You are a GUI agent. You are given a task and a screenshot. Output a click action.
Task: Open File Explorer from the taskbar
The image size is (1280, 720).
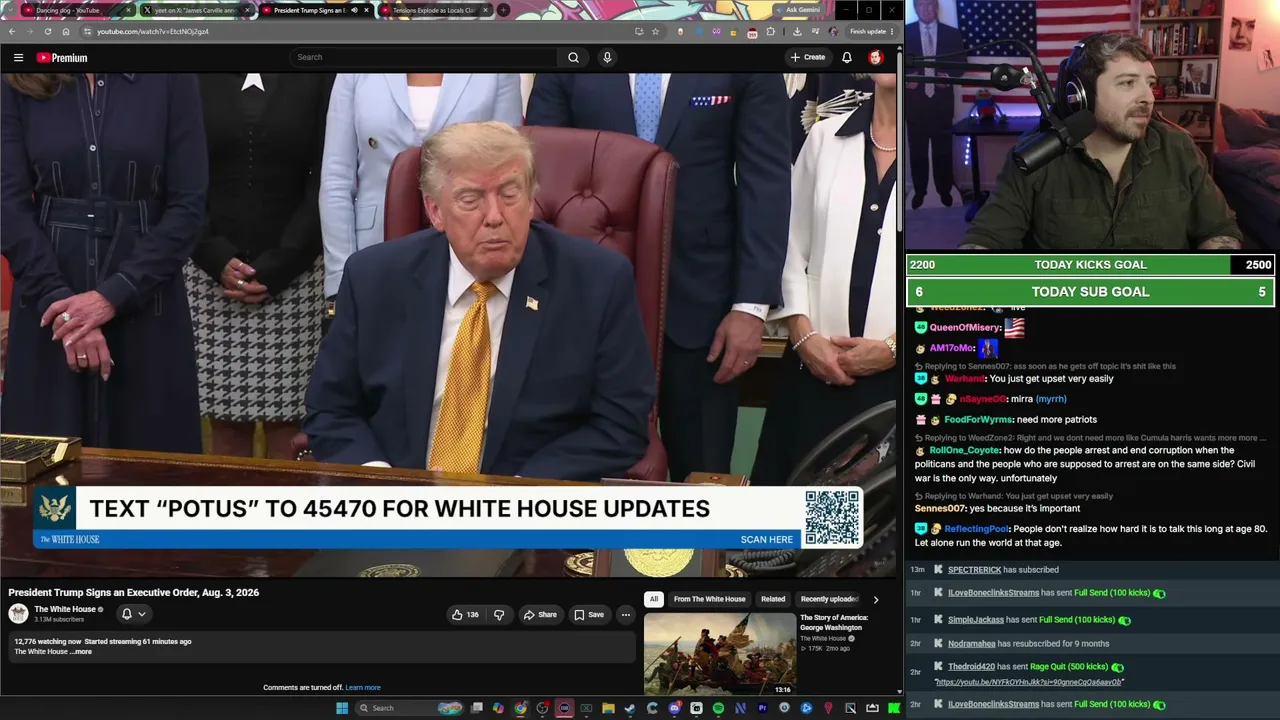coord(608,708)
